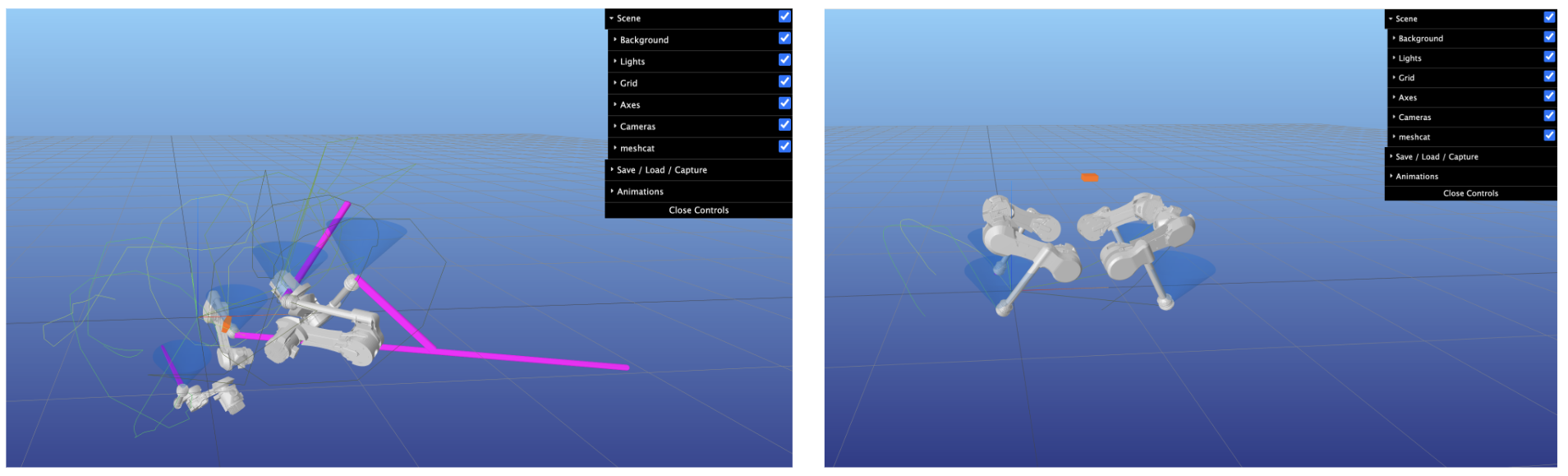Toggle Lights checkbox in right viewer
This screenshot has height=476, width=1568.
click(x=1548, y=57)
